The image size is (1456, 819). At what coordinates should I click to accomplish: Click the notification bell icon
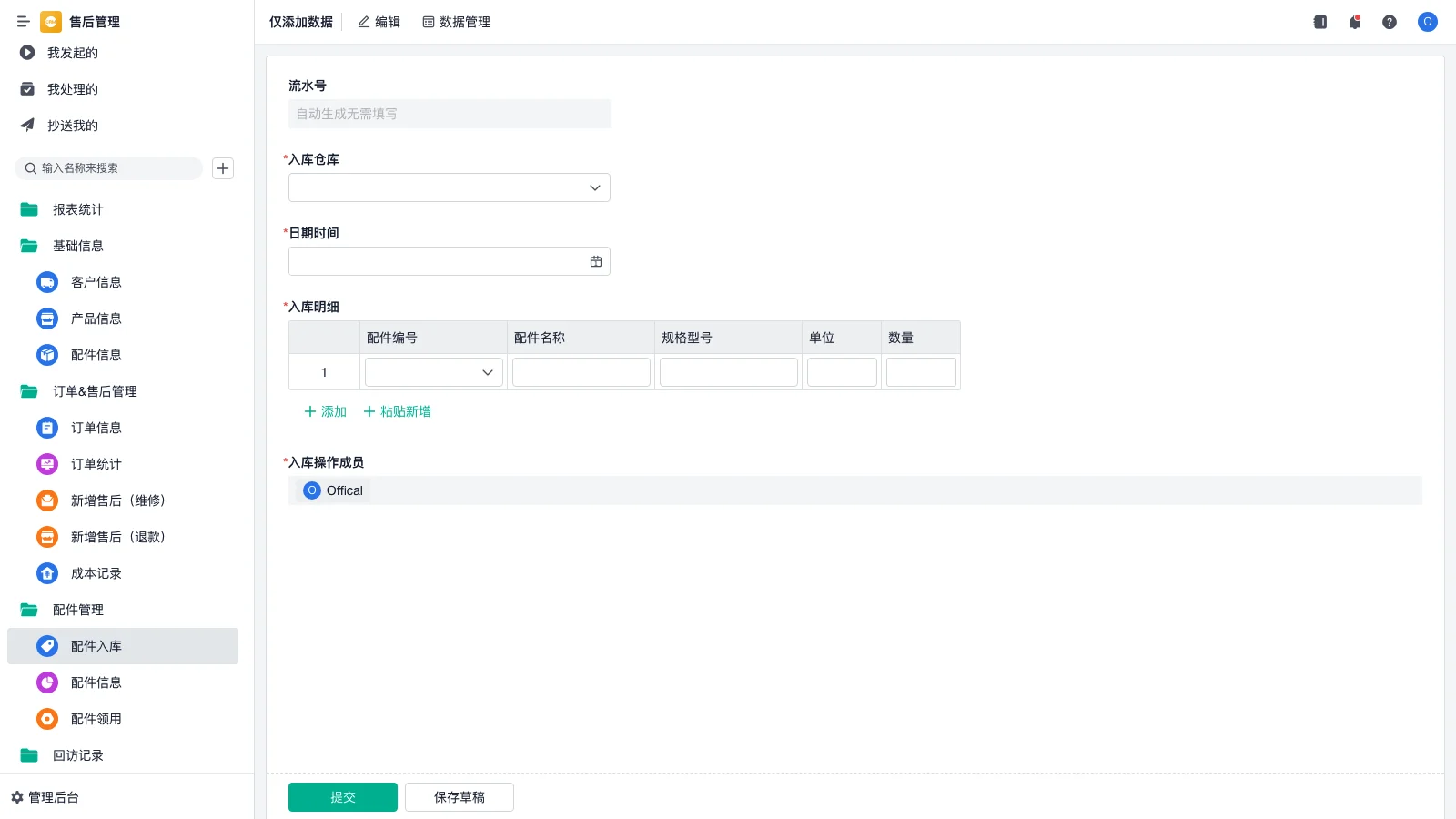click(x=1354, y=22)
